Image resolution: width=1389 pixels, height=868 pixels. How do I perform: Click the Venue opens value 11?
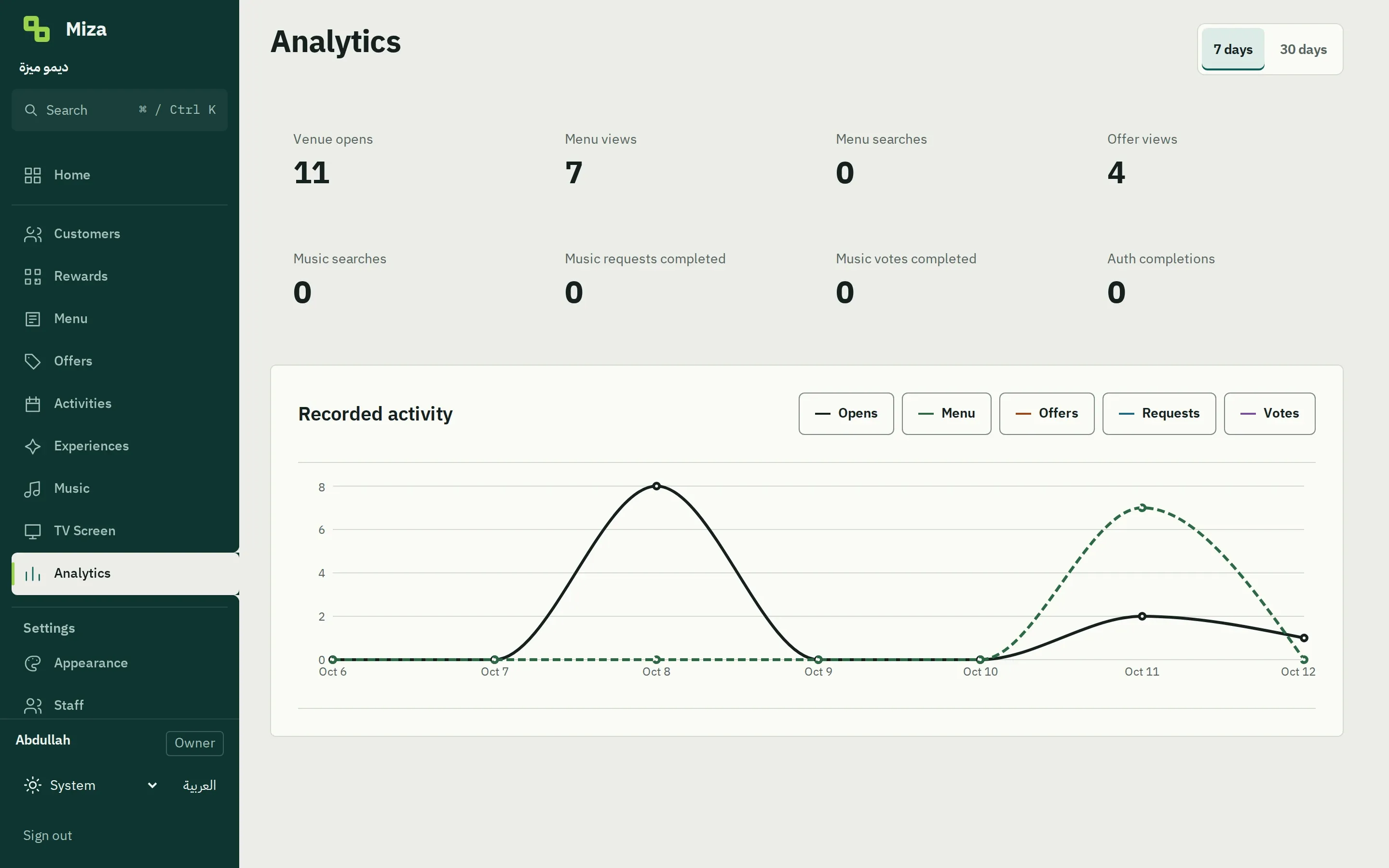[x=312, y=173]
